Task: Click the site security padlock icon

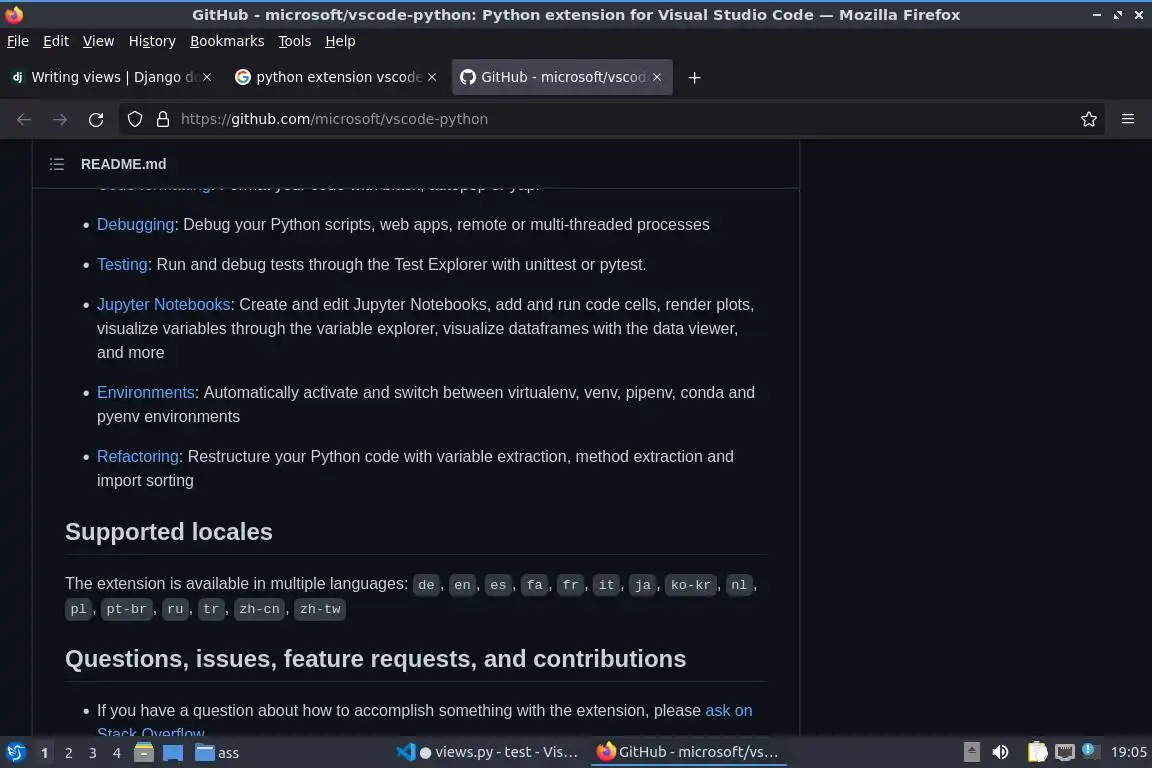Action: 163,119
